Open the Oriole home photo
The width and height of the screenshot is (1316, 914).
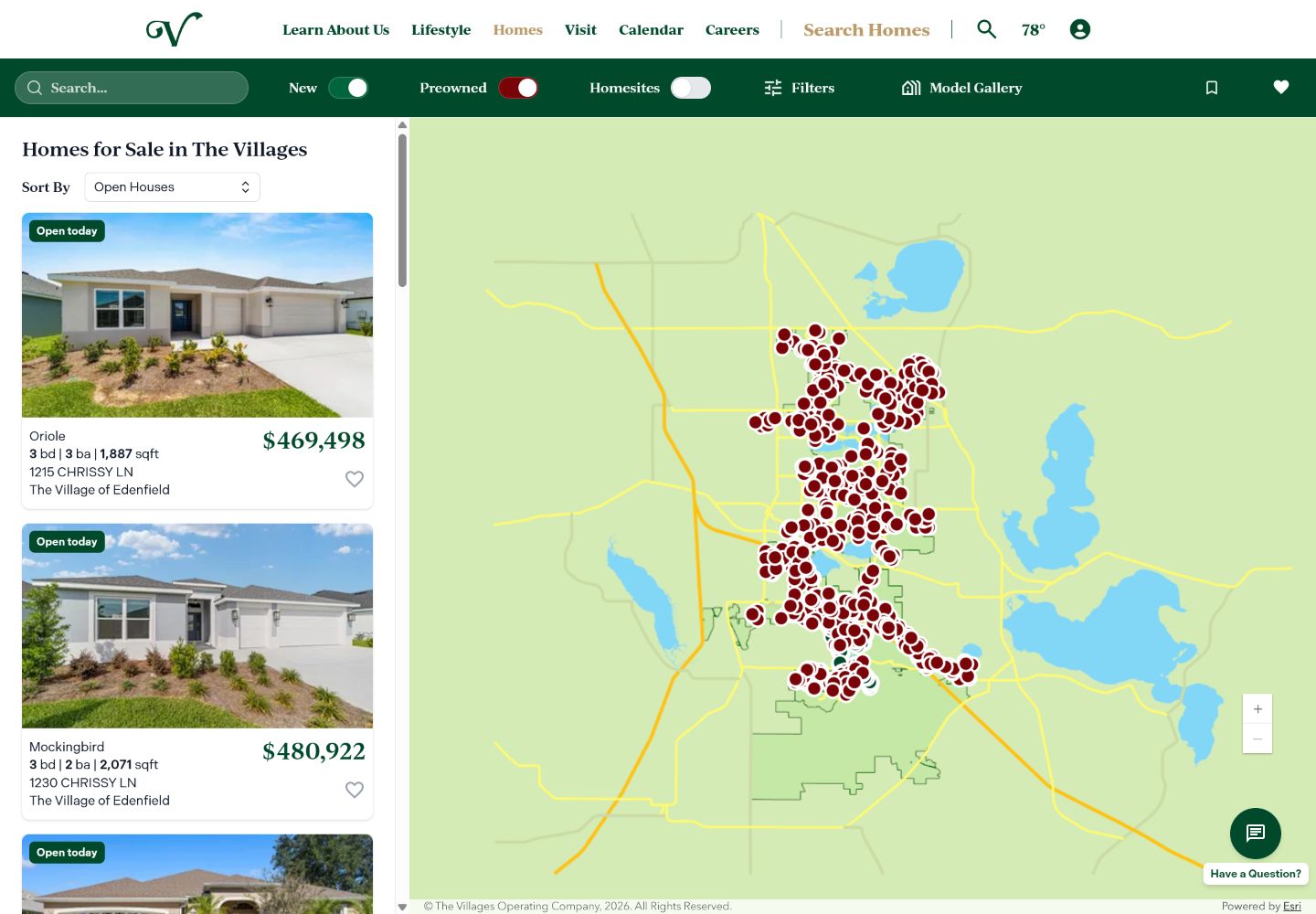[197, 315]
